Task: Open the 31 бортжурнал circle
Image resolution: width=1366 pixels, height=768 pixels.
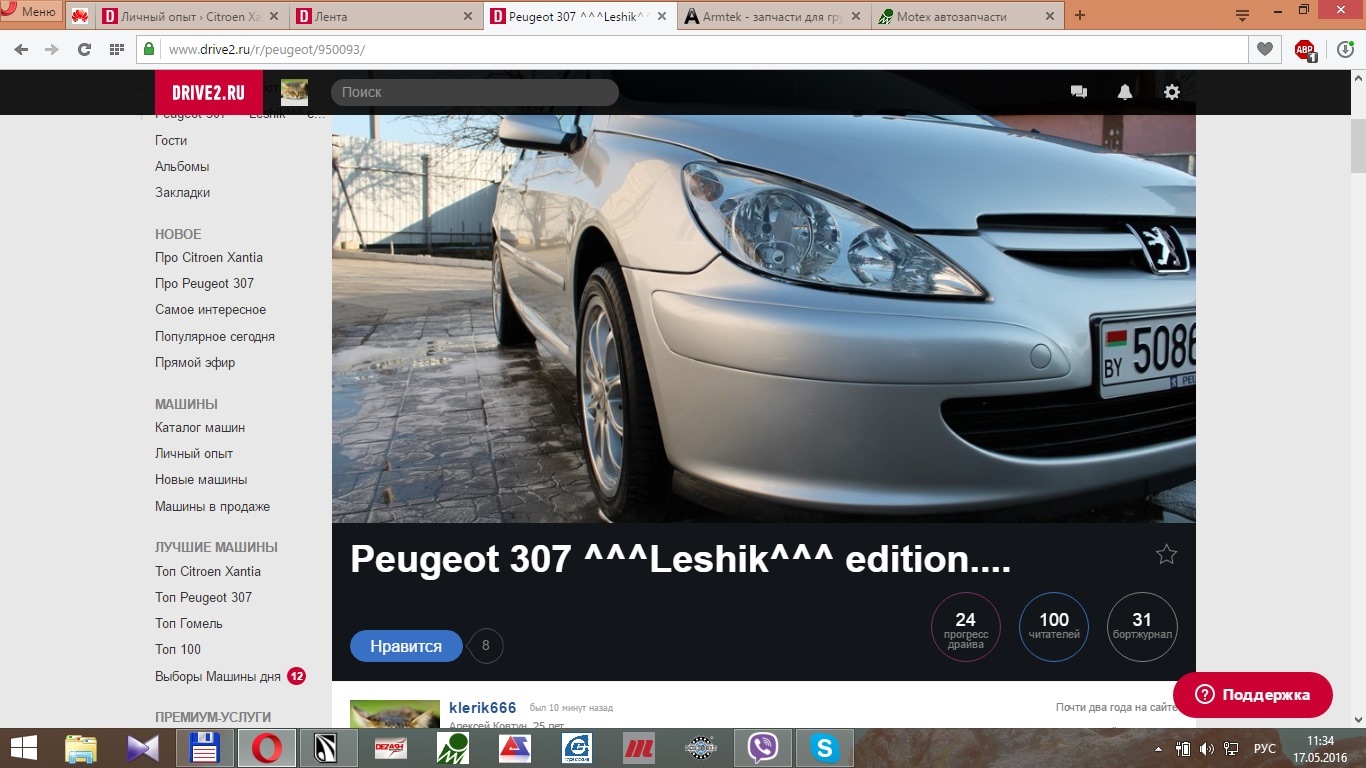Action: (1142, 627)
